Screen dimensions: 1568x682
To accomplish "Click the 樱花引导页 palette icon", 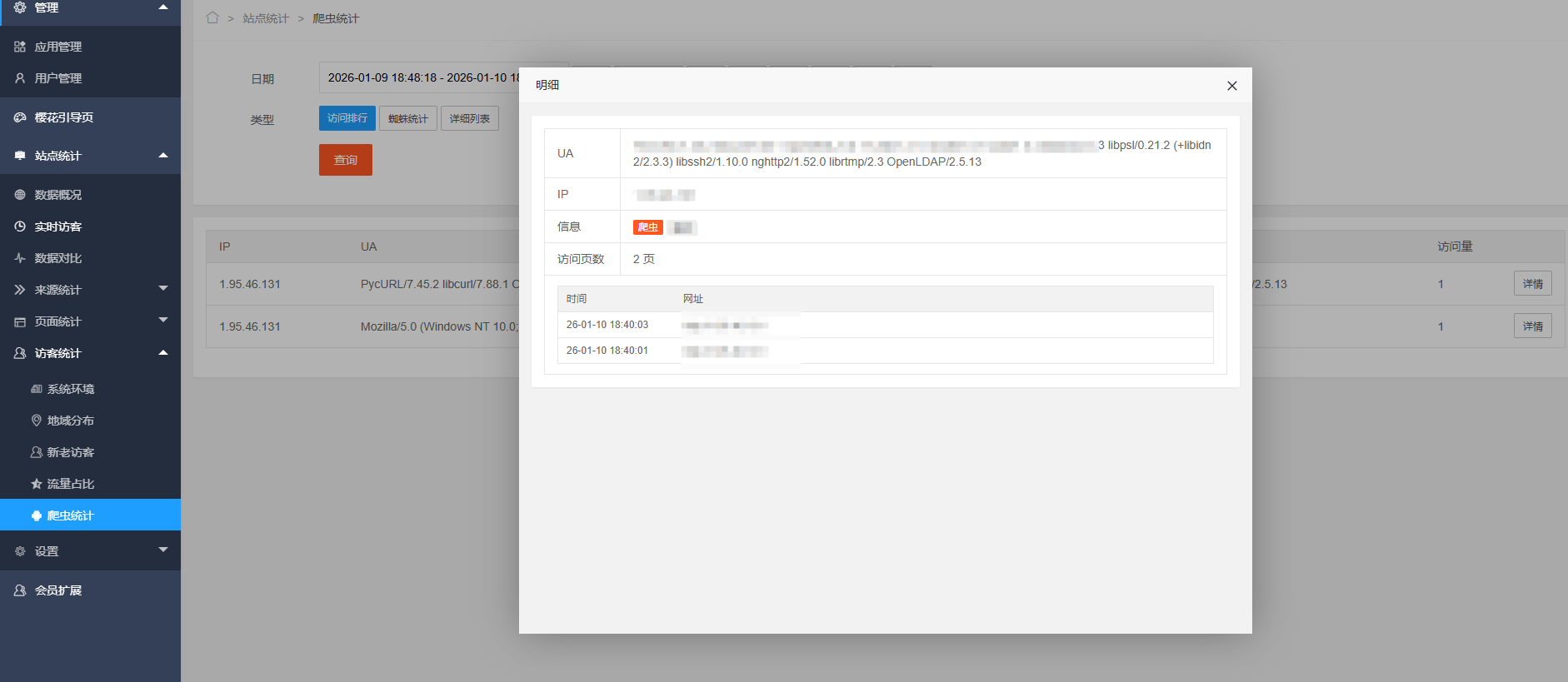I will [20, 117].
